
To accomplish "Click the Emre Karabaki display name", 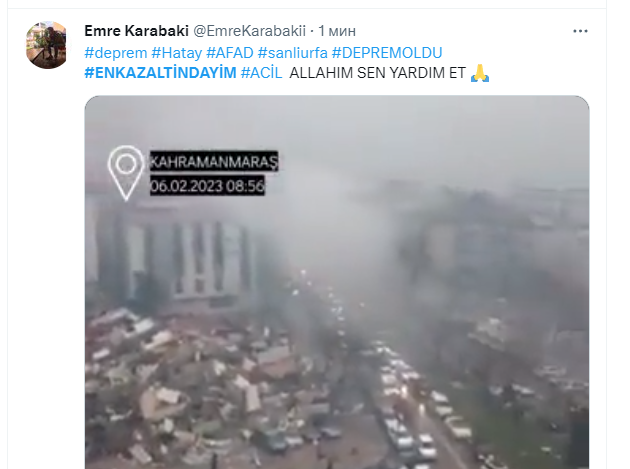I will pos(136,31).
